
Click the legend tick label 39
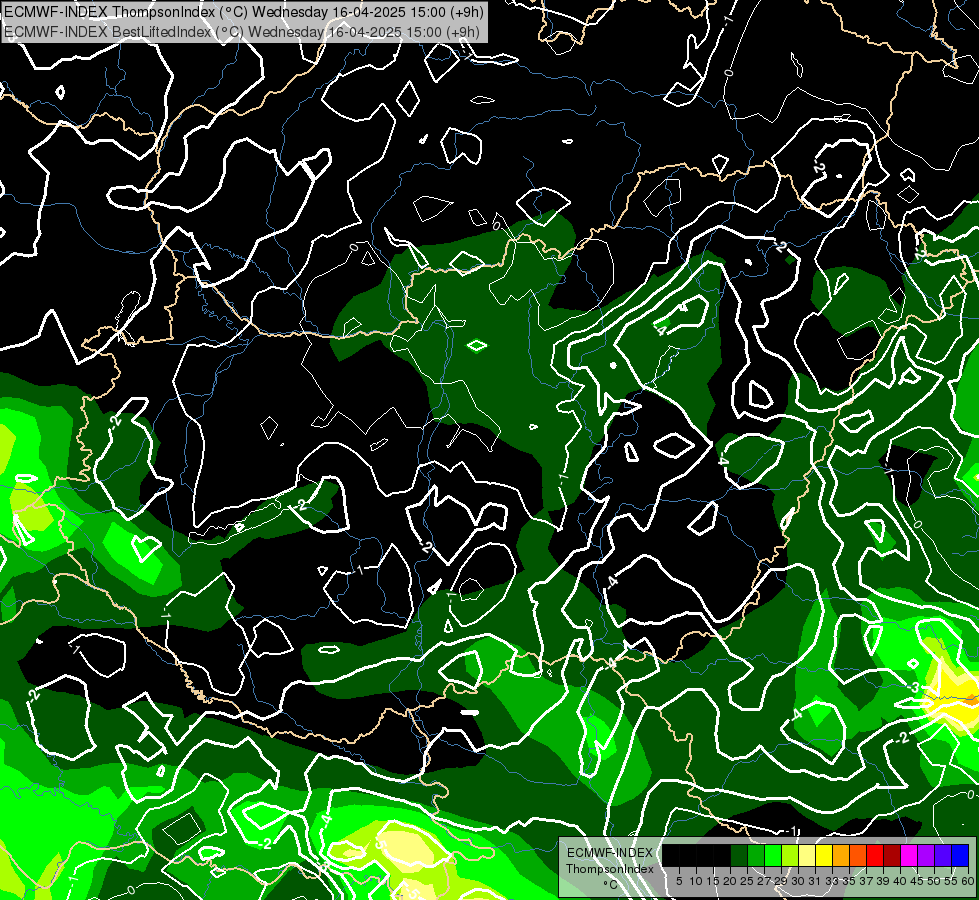point(883,881)
